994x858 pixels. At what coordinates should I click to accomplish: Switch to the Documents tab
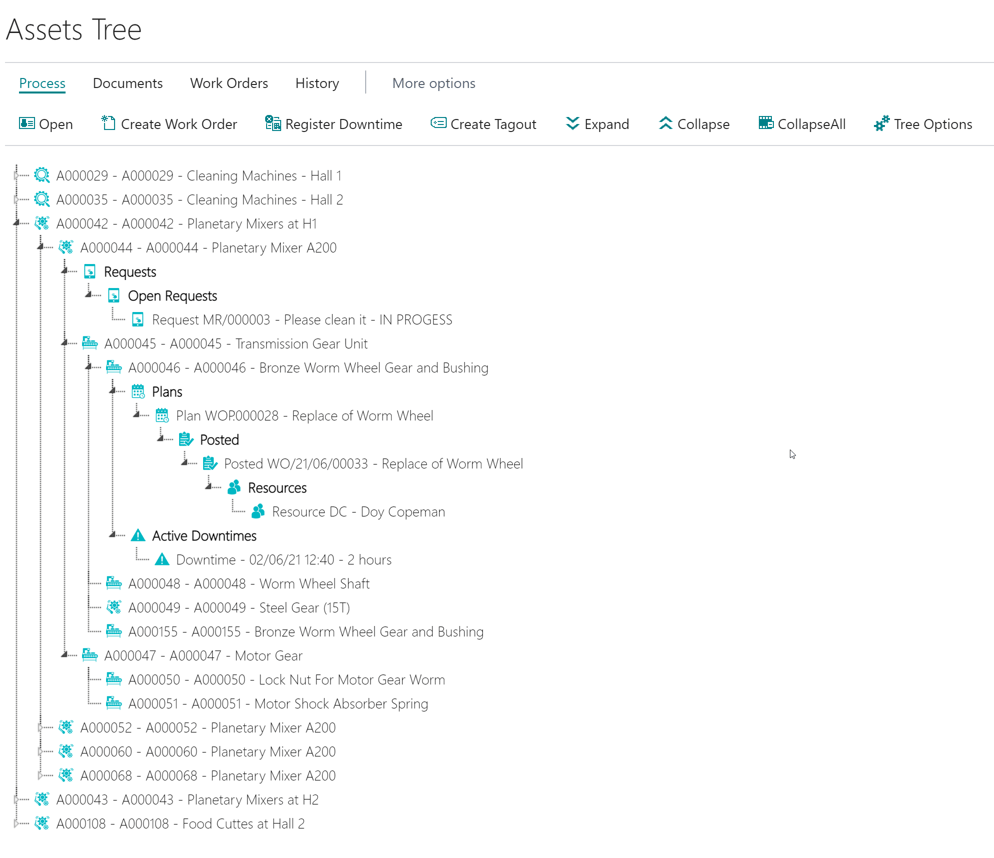[x=127, y=83]
